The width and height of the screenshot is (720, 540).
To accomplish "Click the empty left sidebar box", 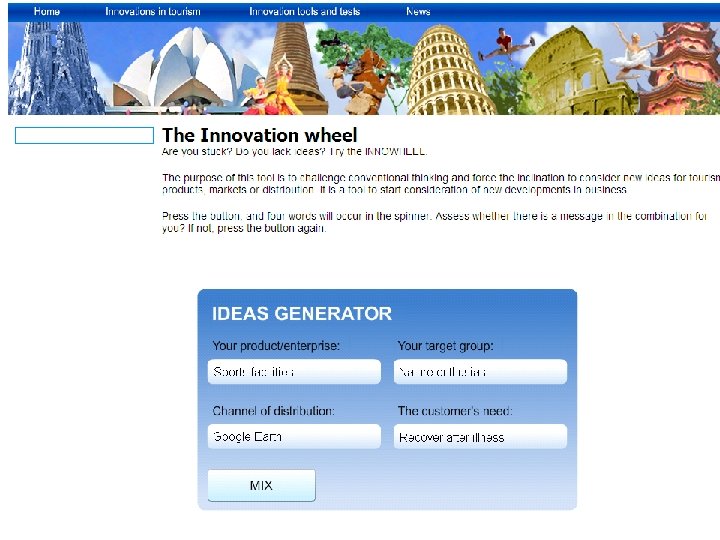I will click(x=84, y=135).
